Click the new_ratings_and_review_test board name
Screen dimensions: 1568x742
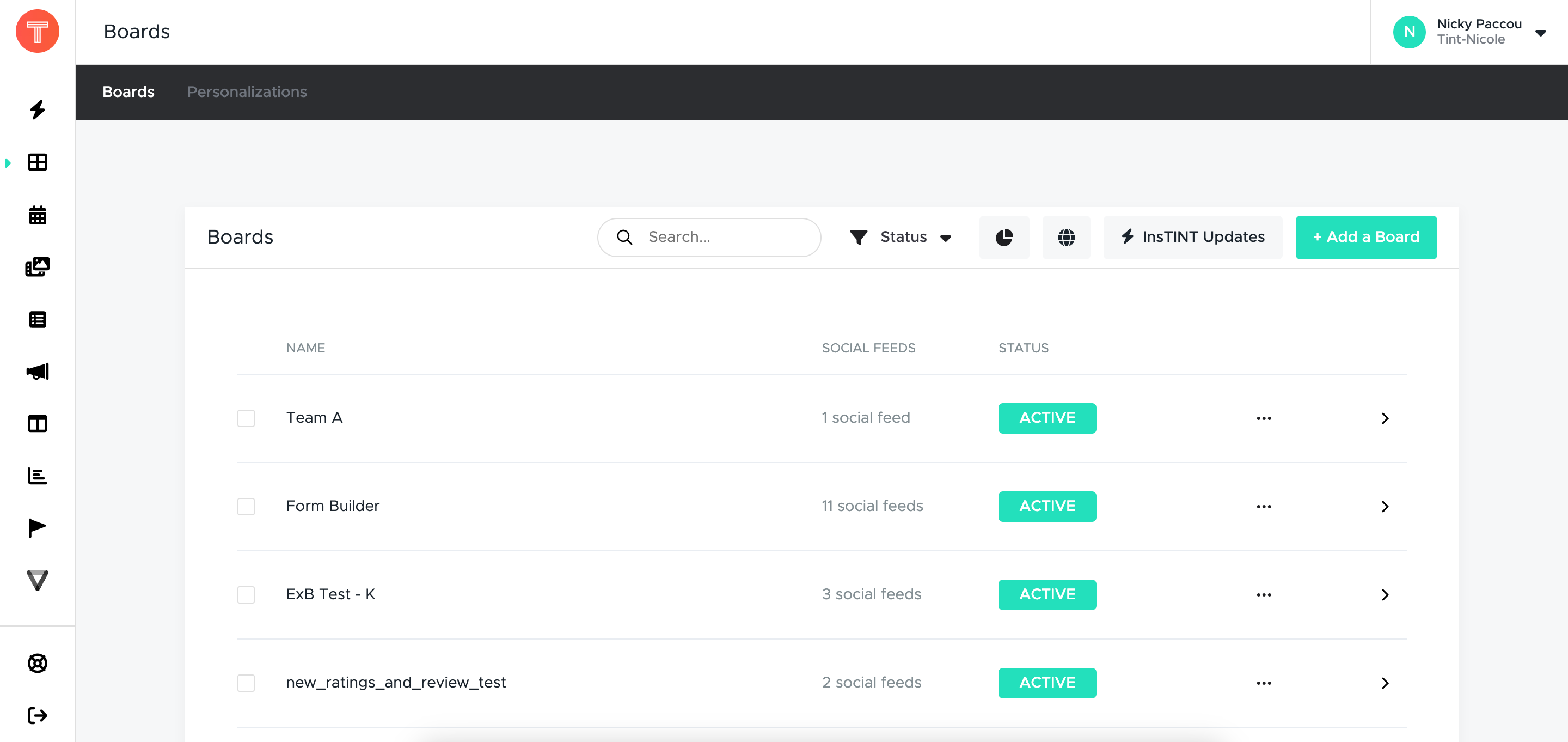click(396, 683)
